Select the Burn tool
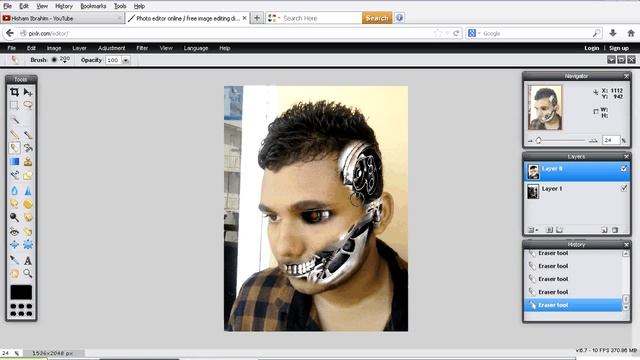 tap(28, 217)
